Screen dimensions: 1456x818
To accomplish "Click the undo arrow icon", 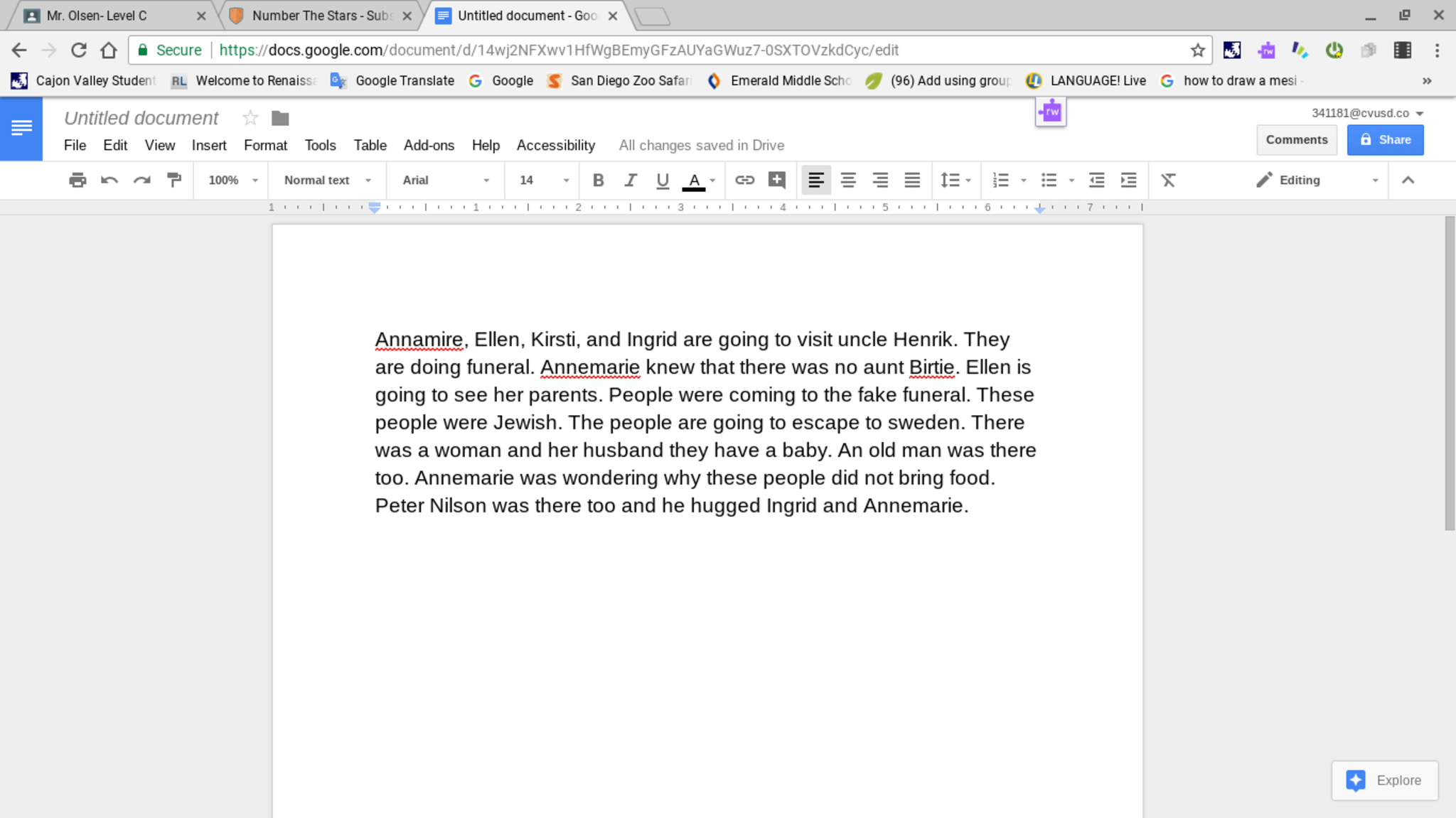I will coord(109,181).
